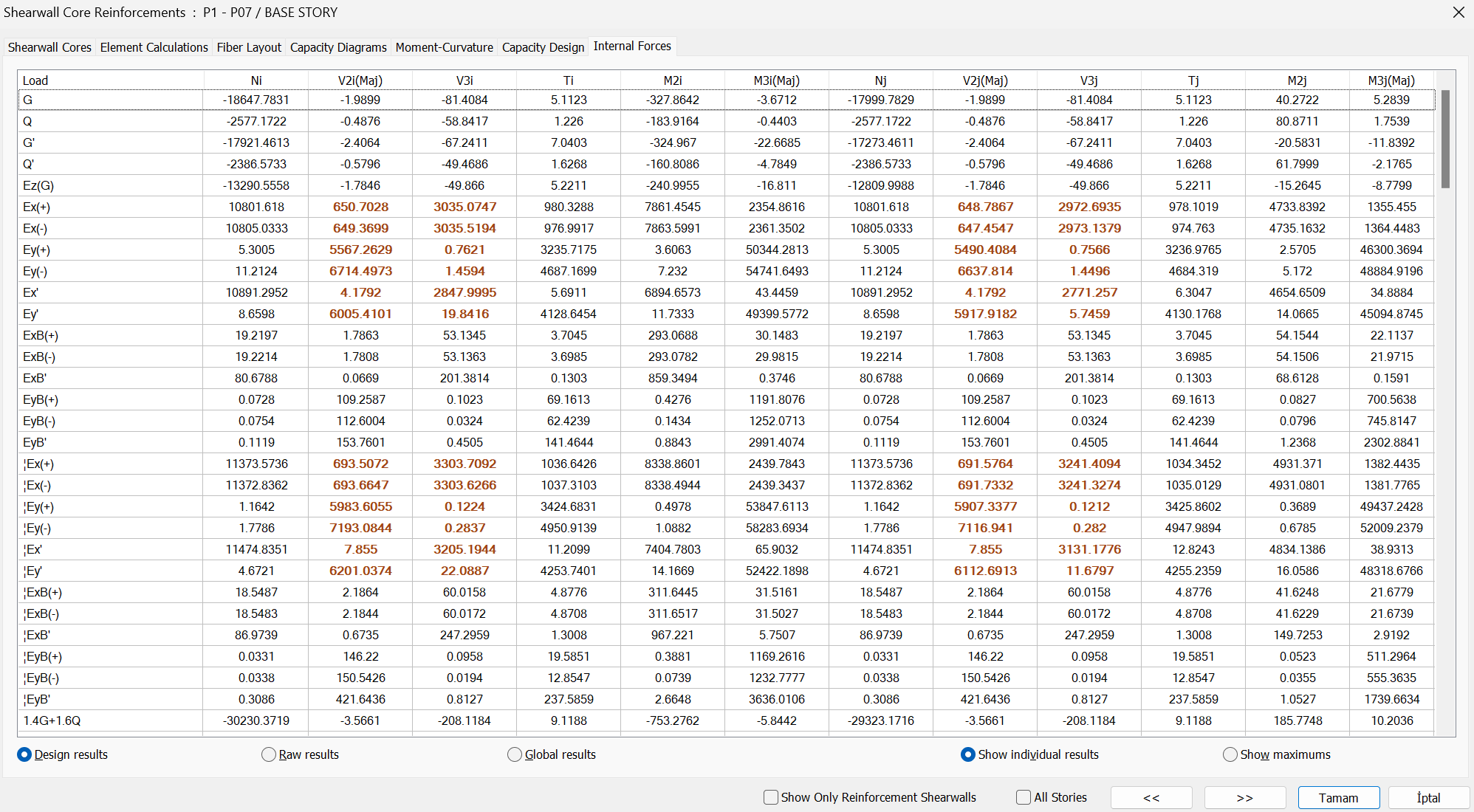The width and height of the screenshot is (1474, 812).
Task: Switch to the Shearwall Cores tab
Action: pyautogui.click(x=49, y=47)
